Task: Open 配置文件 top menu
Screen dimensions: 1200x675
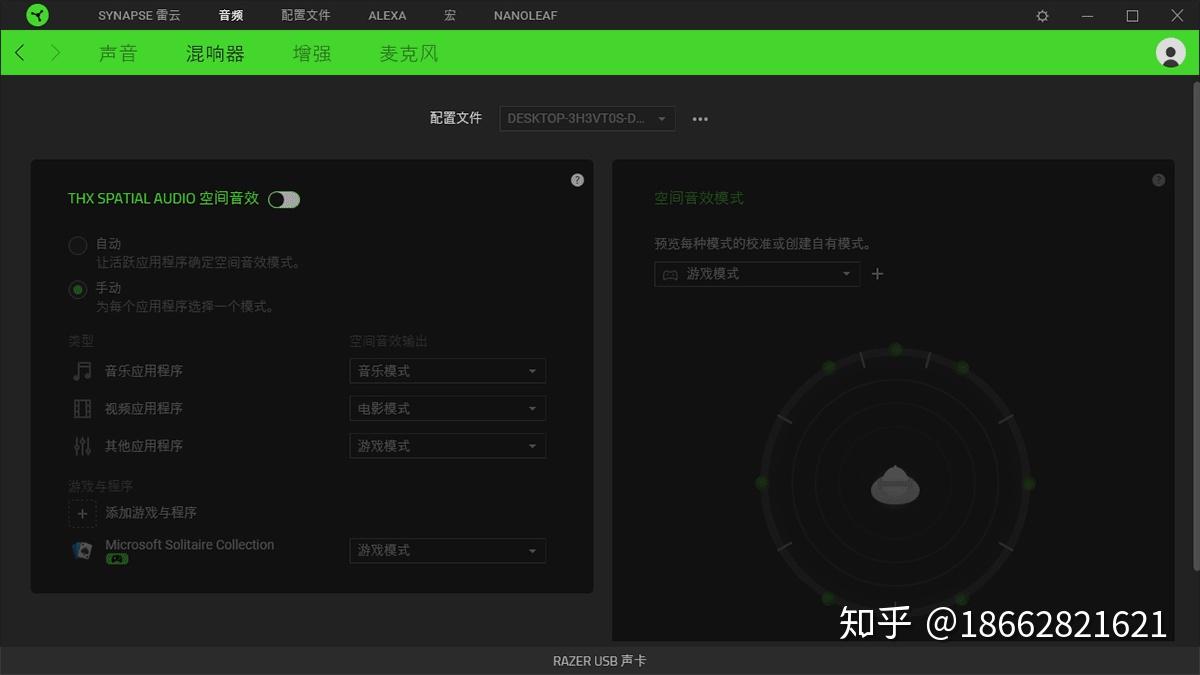Action: (306, 16)
